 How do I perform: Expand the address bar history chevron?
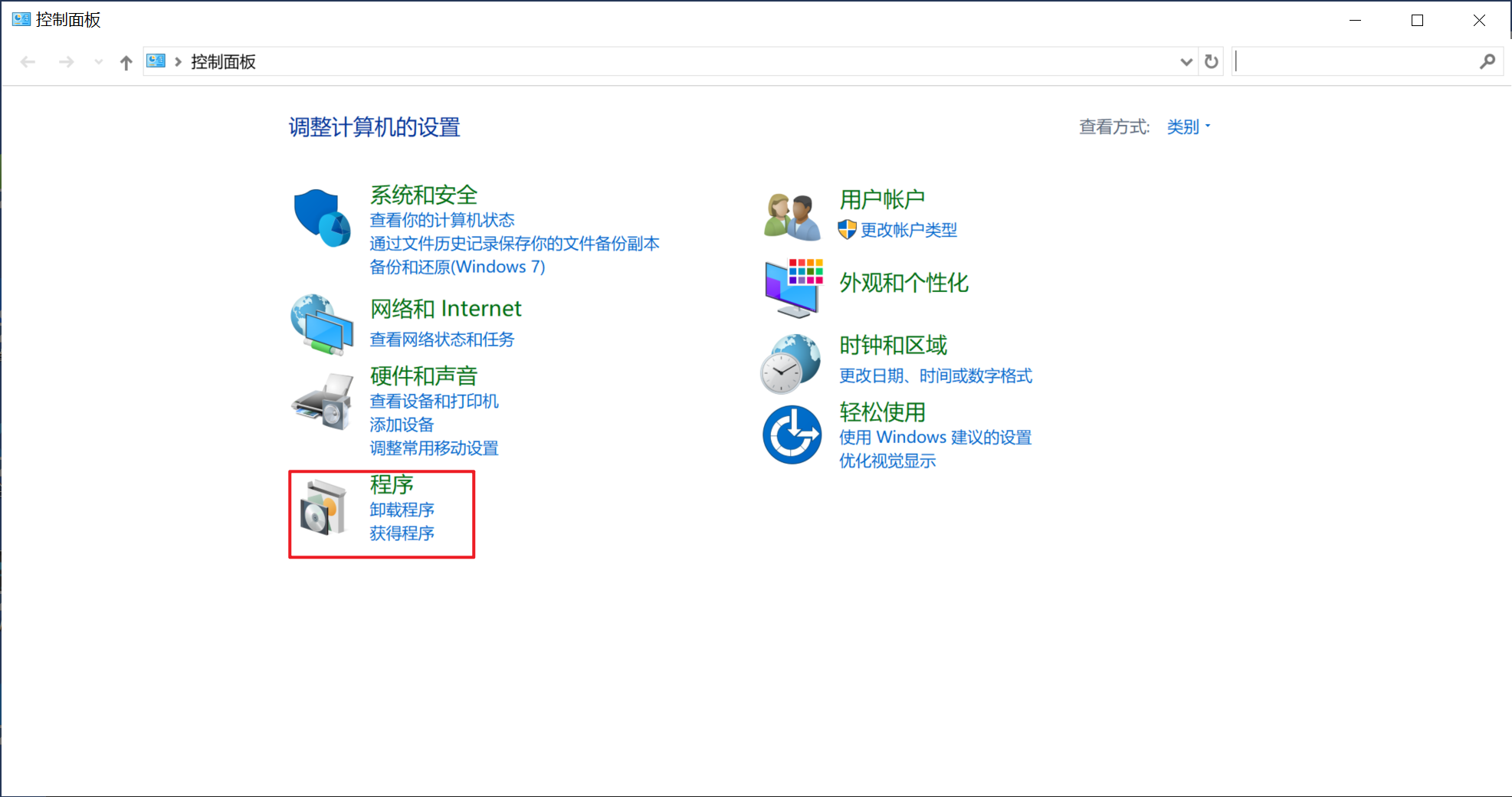pos(1185,61)
